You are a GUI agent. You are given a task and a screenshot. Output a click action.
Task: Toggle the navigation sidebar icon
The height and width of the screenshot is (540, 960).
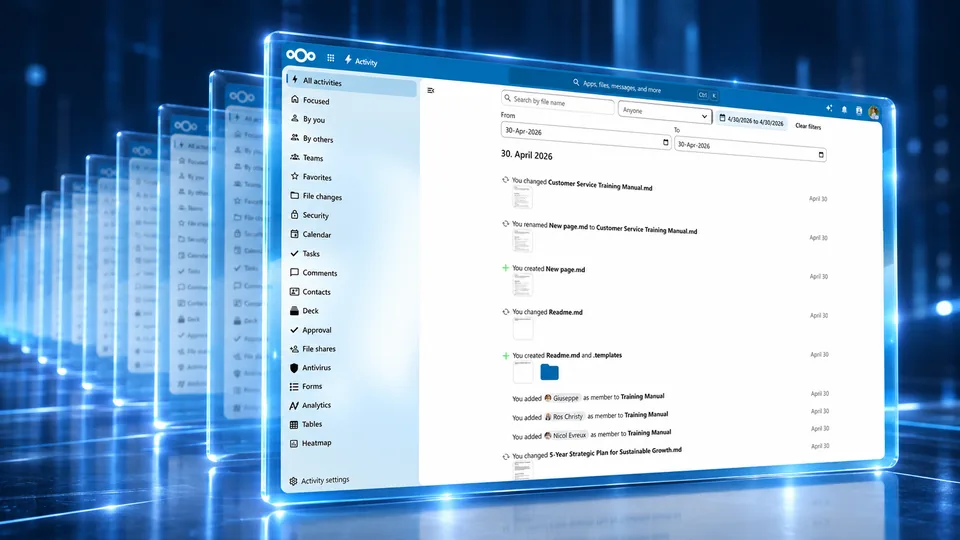coord(430,91)
